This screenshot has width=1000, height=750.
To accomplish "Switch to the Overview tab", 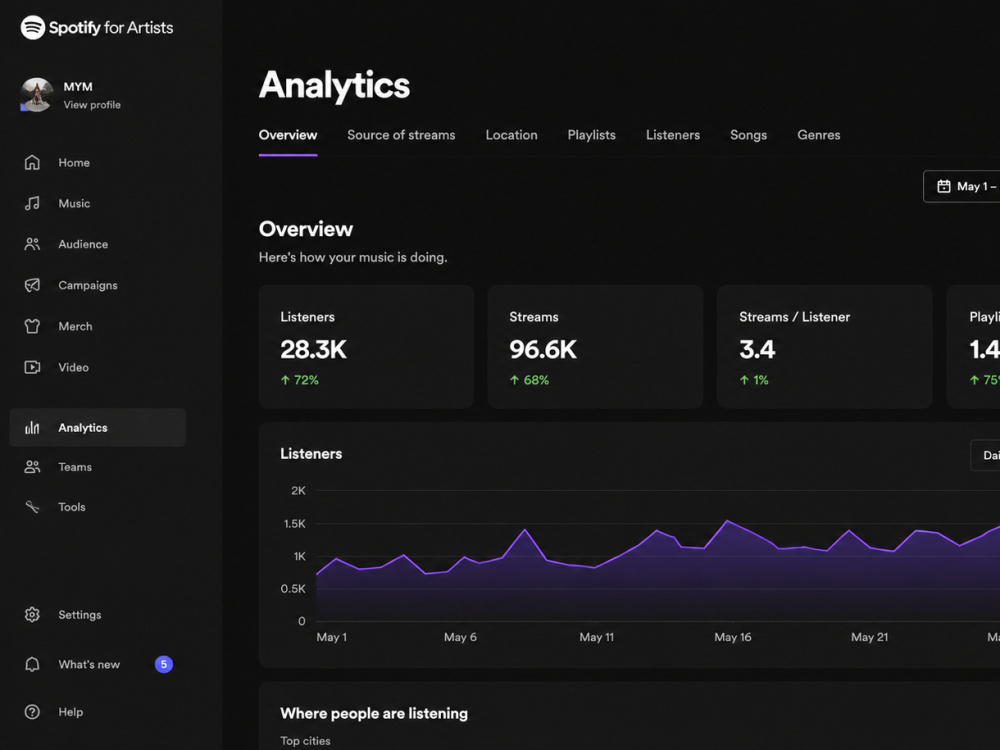I will [x=288, y=135].
